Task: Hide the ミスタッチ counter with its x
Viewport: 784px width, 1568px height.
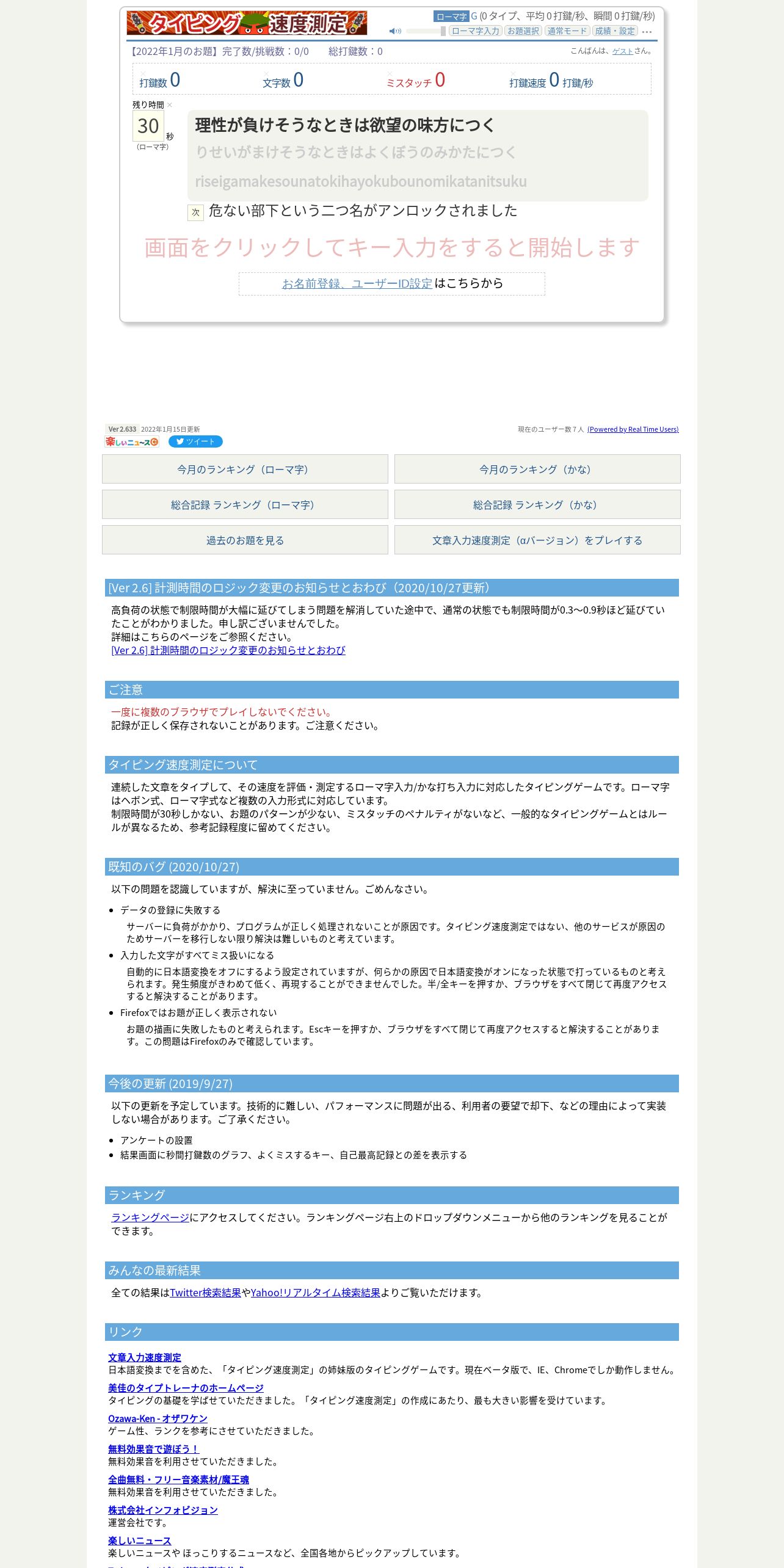Action: click(390, 73)
